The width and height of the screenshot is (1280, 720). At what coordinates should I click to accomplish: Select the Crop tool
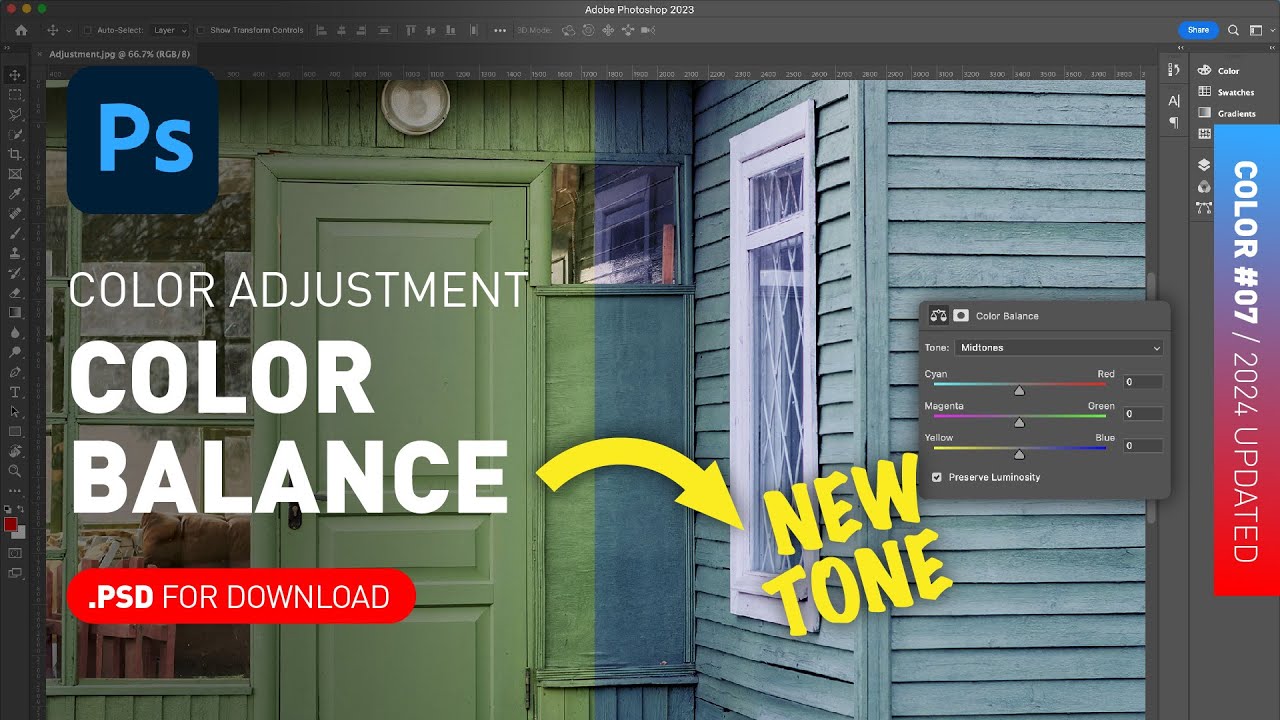pos(15,154)
